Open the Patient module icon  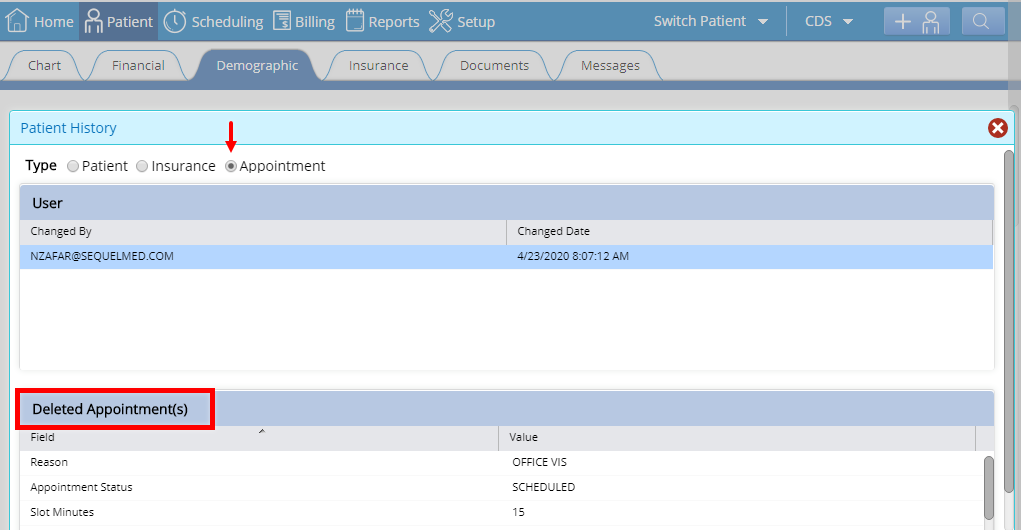[x=94, y=21]
